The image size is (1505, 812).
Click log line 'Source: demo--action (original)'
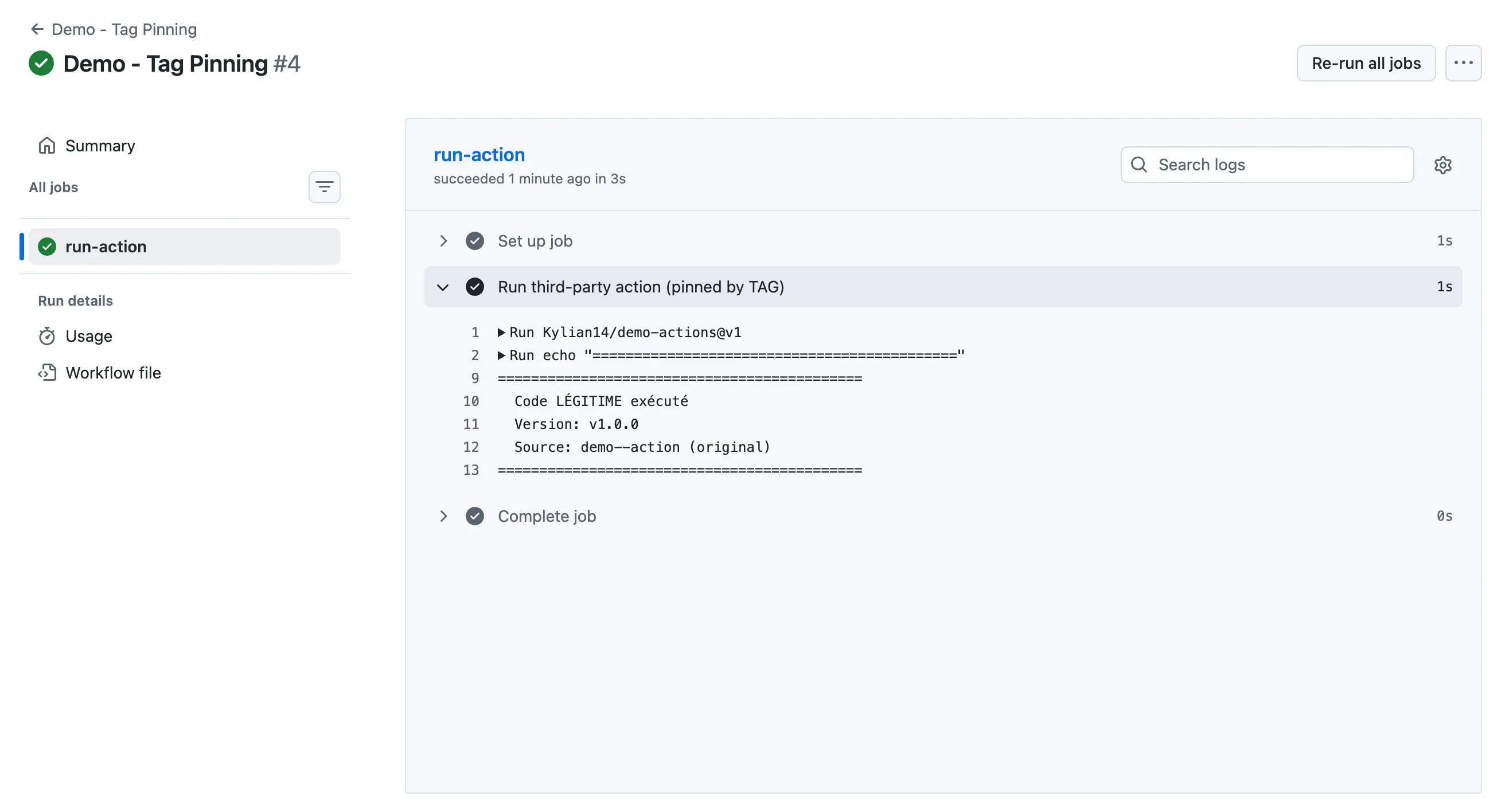[642, 447]
